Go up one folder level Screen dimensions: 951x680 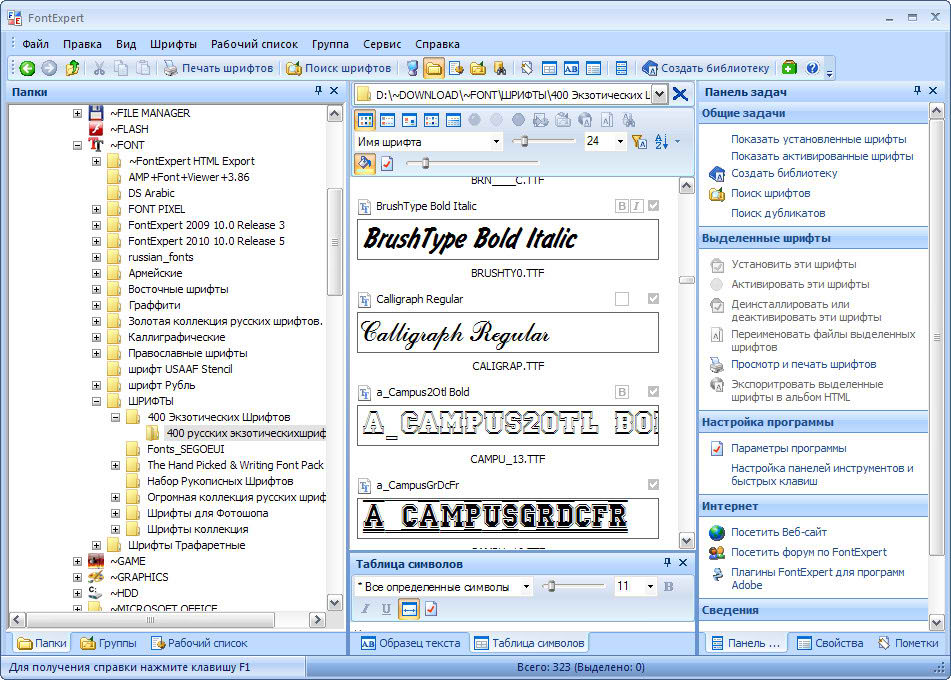coord(72,68)
